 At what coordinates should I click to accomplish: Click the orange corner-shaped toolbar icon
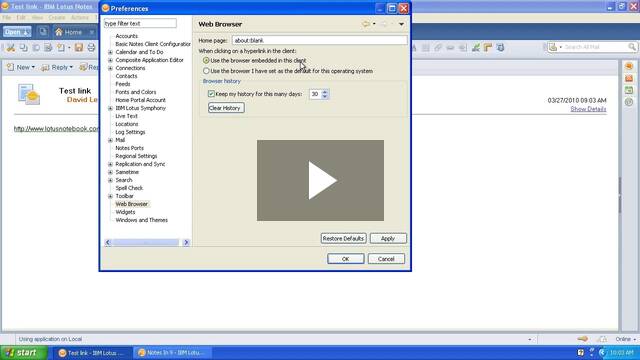point(488,48)
